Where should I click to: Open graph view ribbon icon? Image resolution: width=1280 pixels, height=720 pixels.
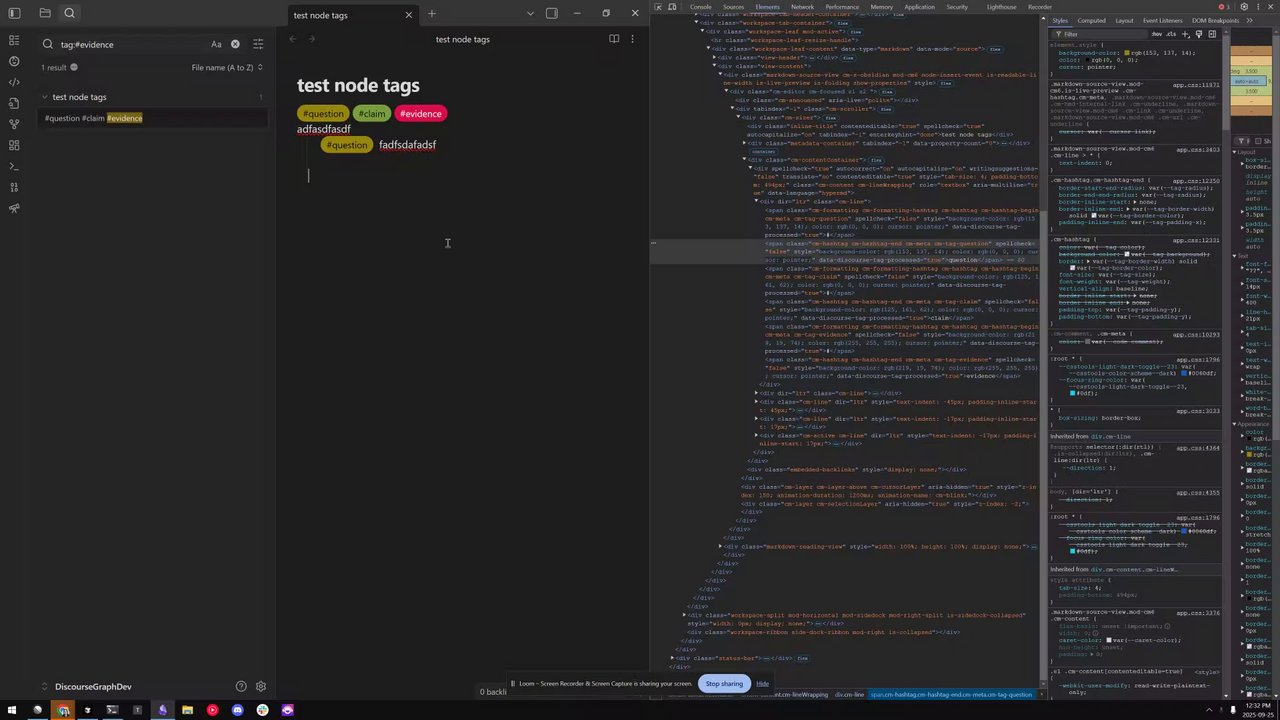click(14, 124)
